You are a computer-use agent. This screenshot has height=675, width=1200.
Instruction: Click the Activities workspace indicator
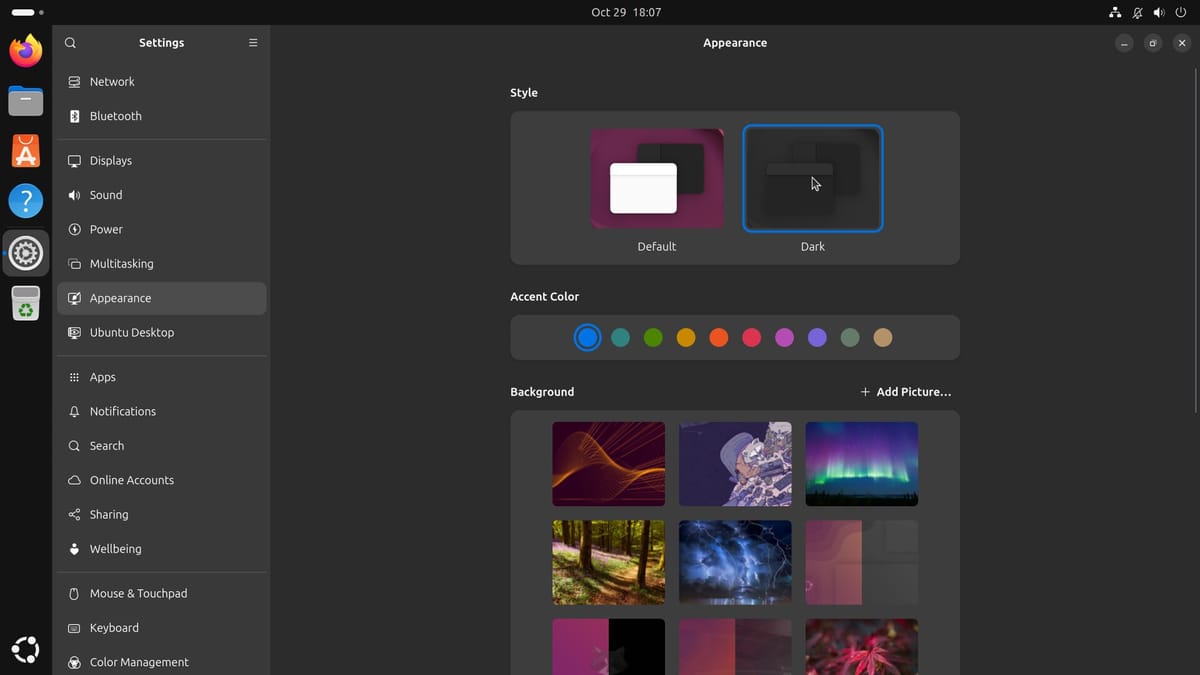(27, 12)
